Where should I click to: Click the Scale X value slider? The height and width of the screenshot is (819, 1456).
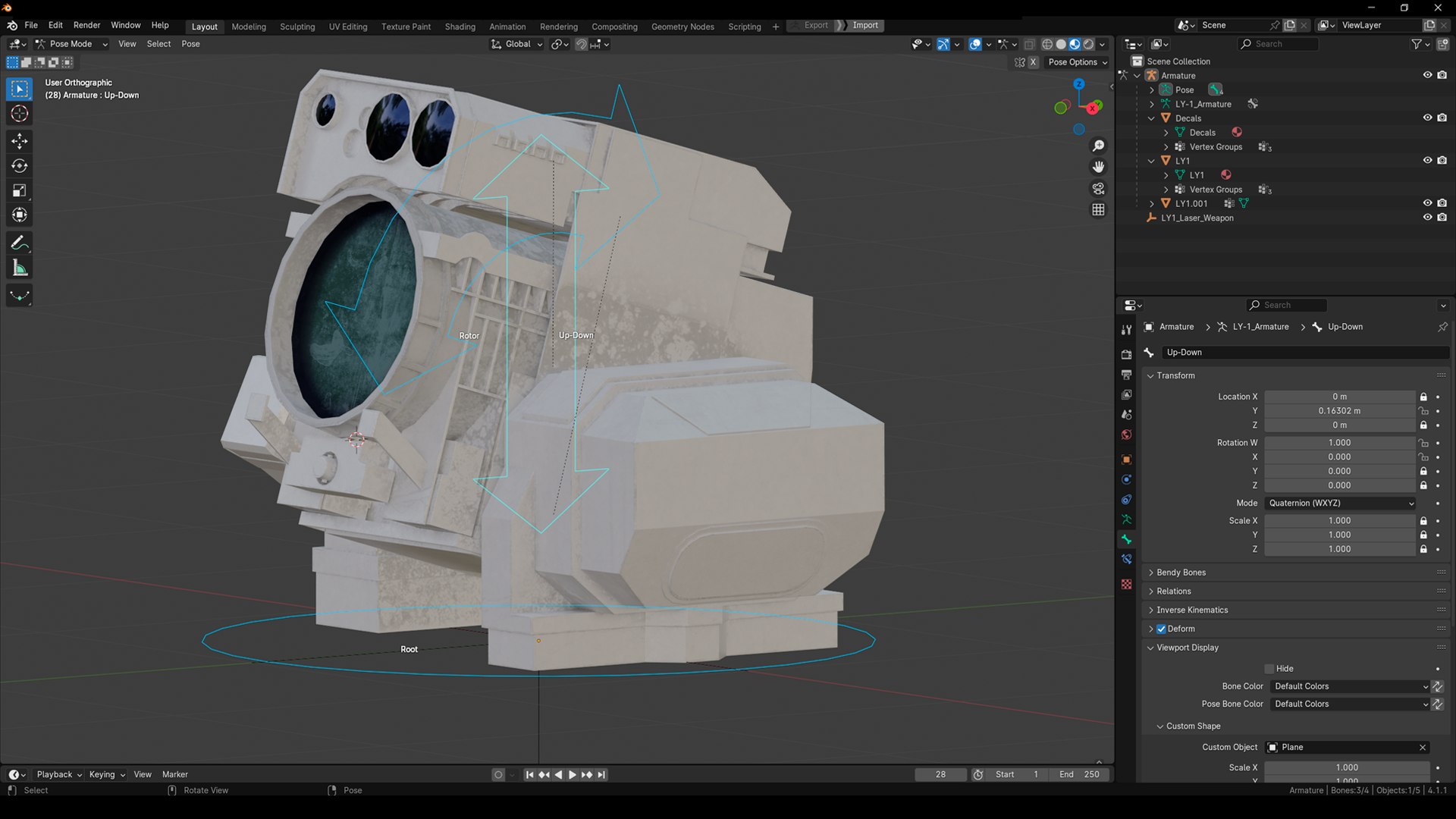tap(1339, 521)
